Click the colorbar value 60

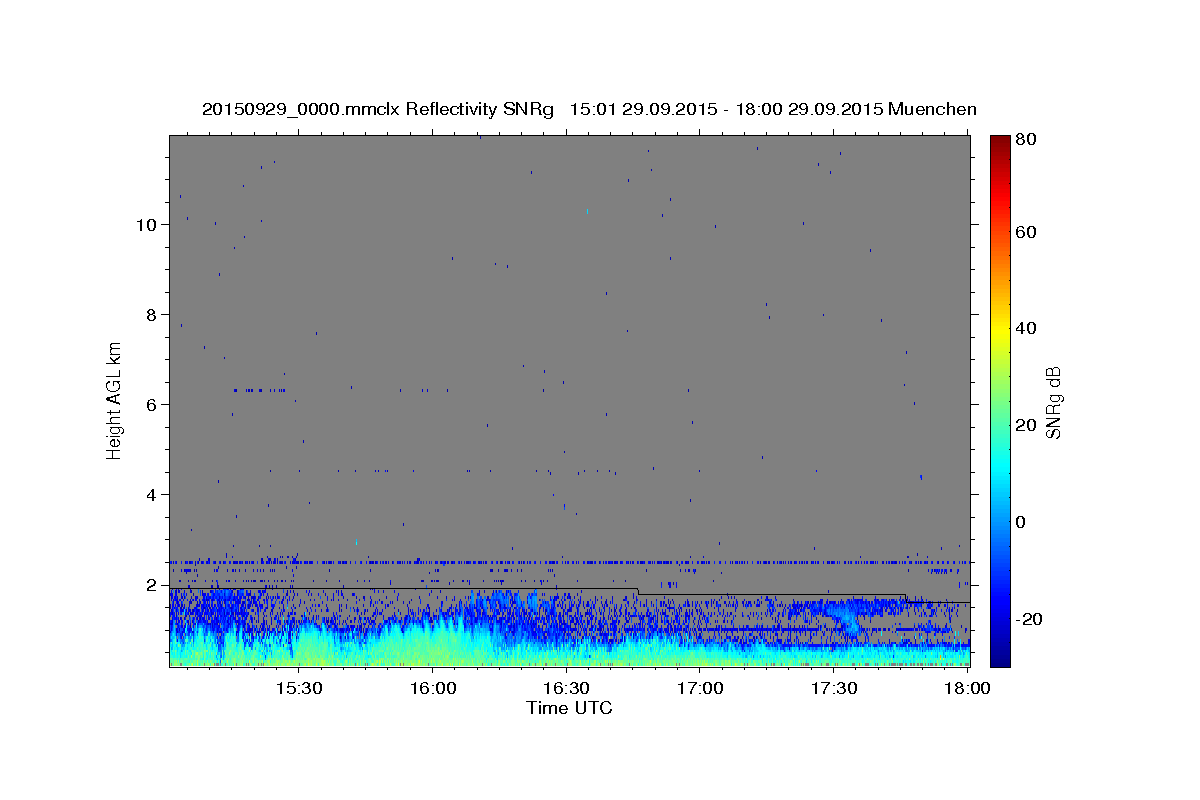1025,232
